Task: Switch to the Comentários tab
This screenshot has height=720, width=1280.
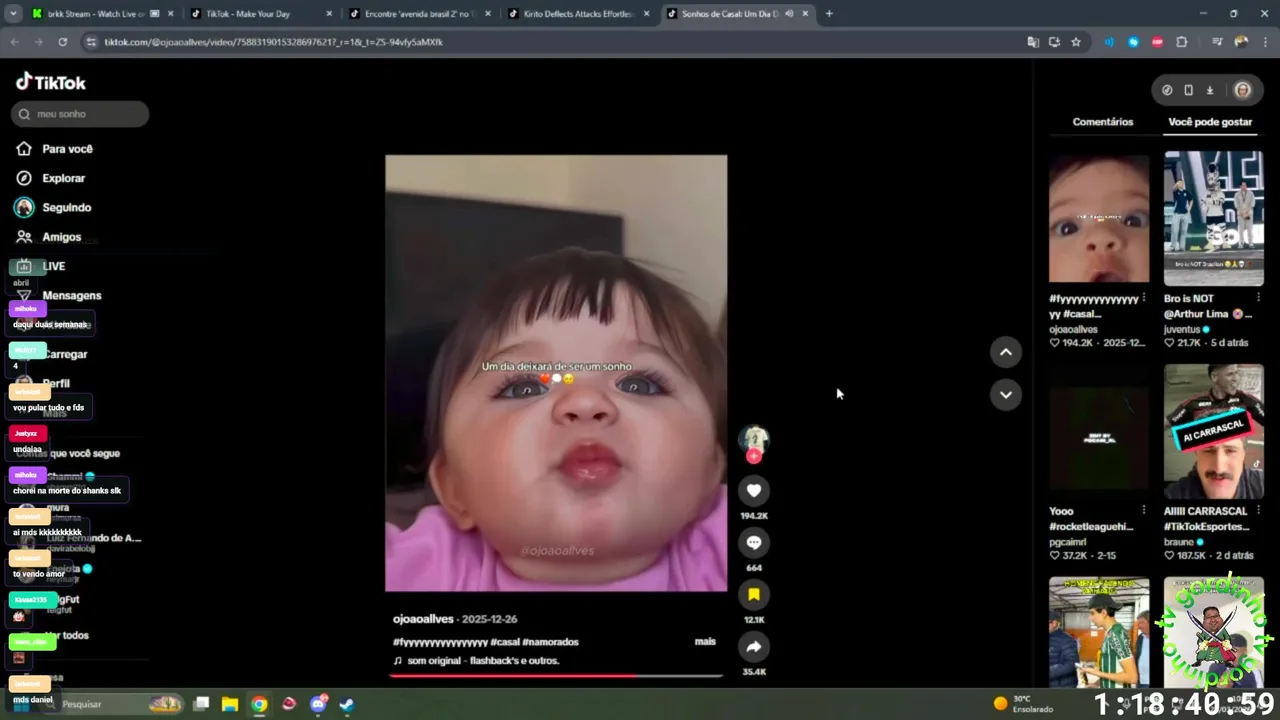Action: (1103, 122)
